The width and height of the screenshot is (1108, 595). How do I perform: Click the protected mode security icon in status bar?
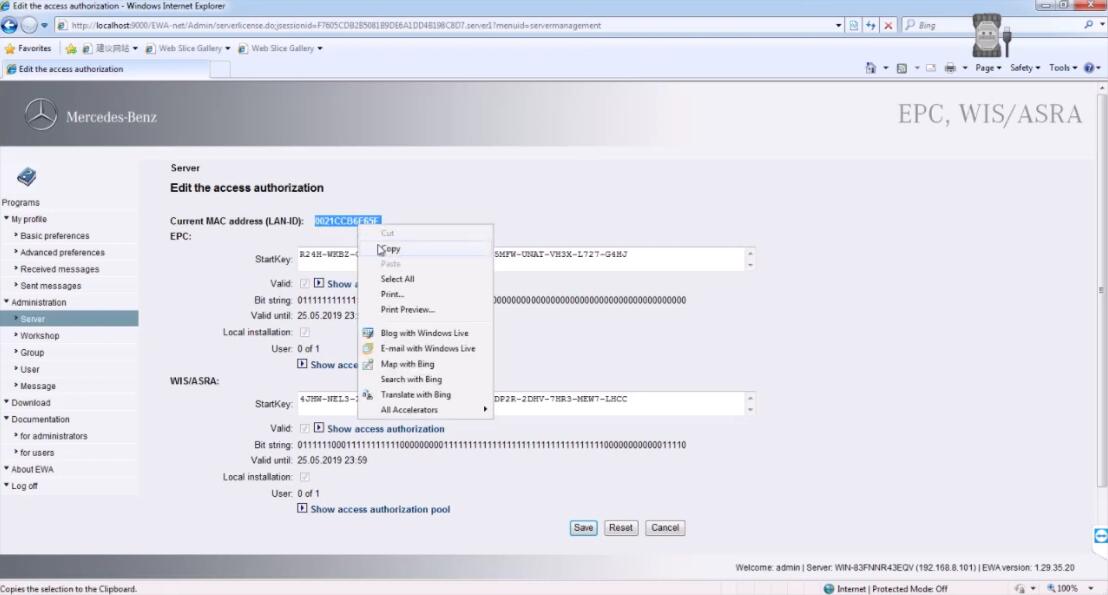pyautogui.click(x=1019, y=589)
